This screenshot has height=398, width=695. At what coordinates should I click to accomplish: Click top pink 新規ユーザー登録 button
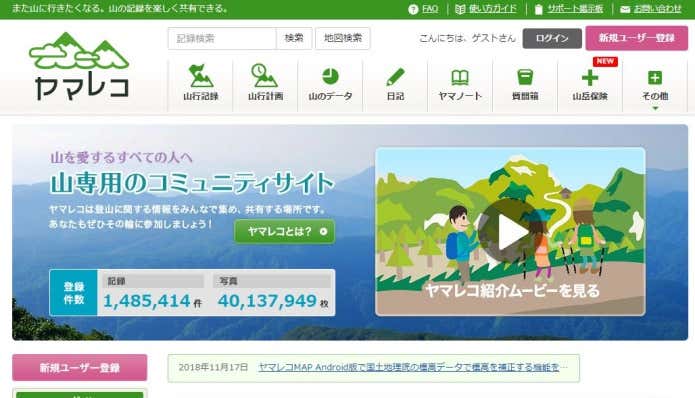click(636, 38)
